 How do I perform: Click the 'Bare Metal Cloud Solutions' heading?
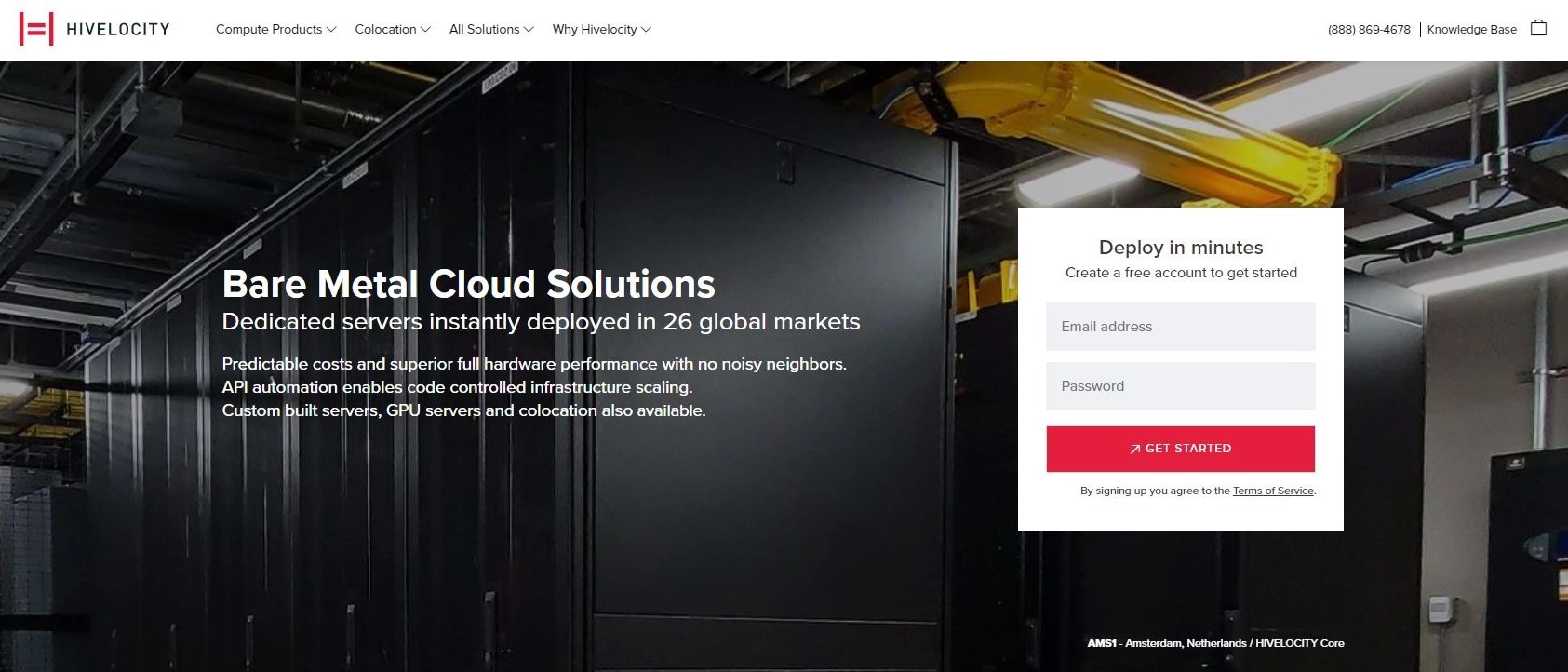tap(469, 284)
